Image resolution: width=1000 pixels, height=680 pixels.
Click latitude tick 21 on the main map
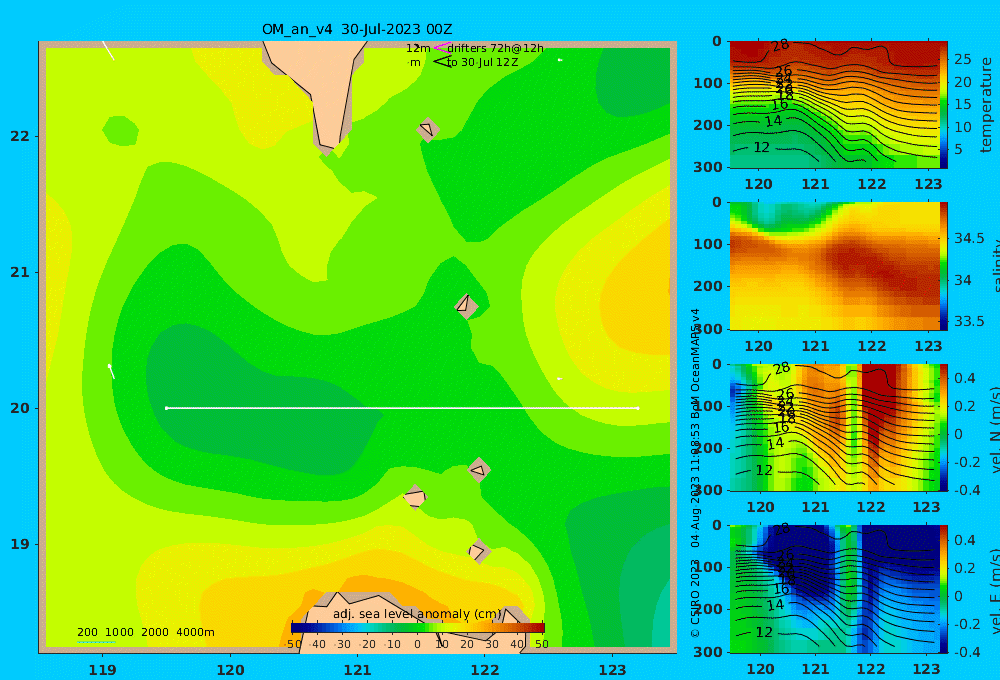click(20, 272)
